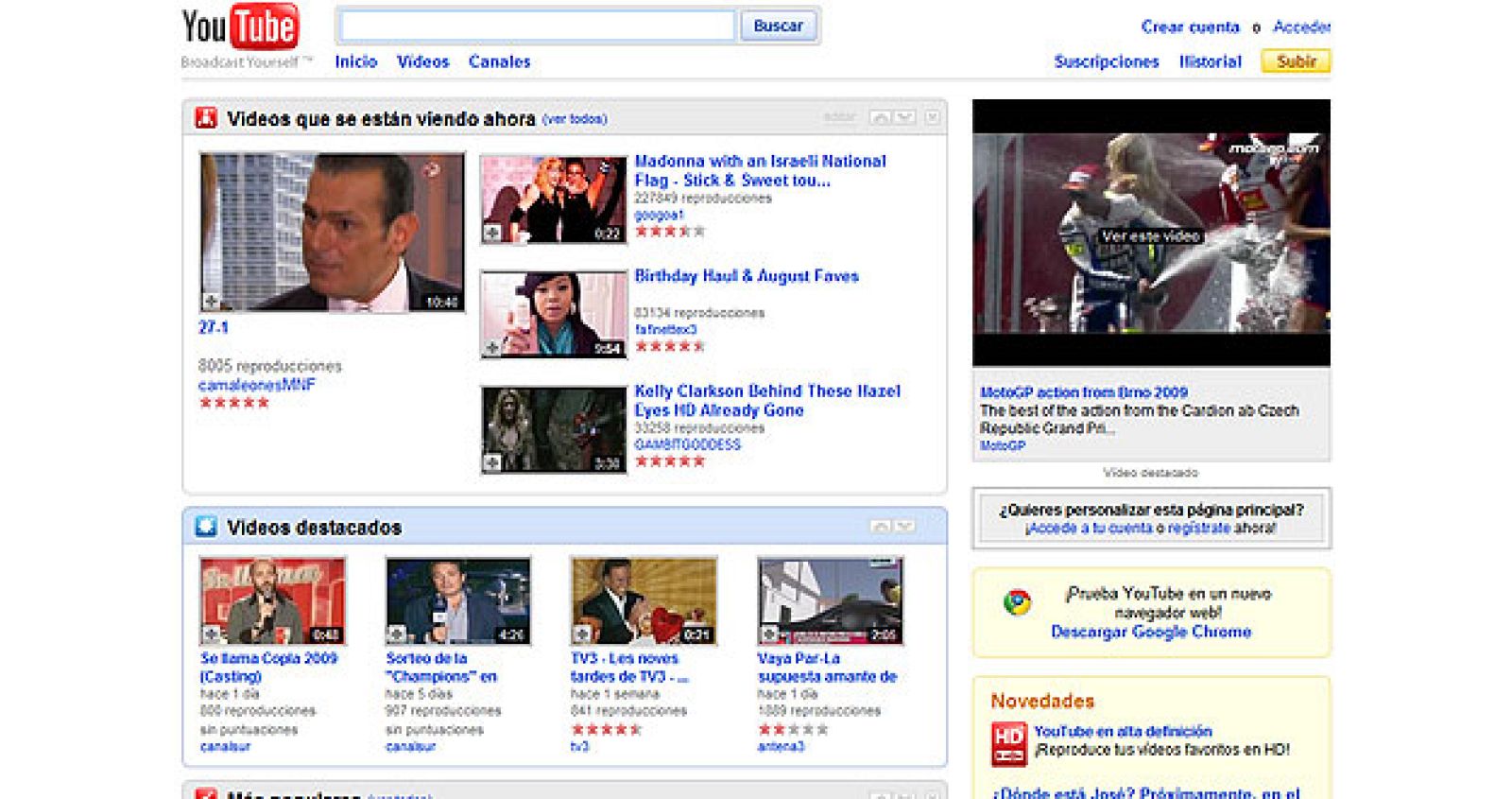This screenshot has height=799, width=1512.
Task: Open the Crear cuenta link
Action: tap(1189, 26)
